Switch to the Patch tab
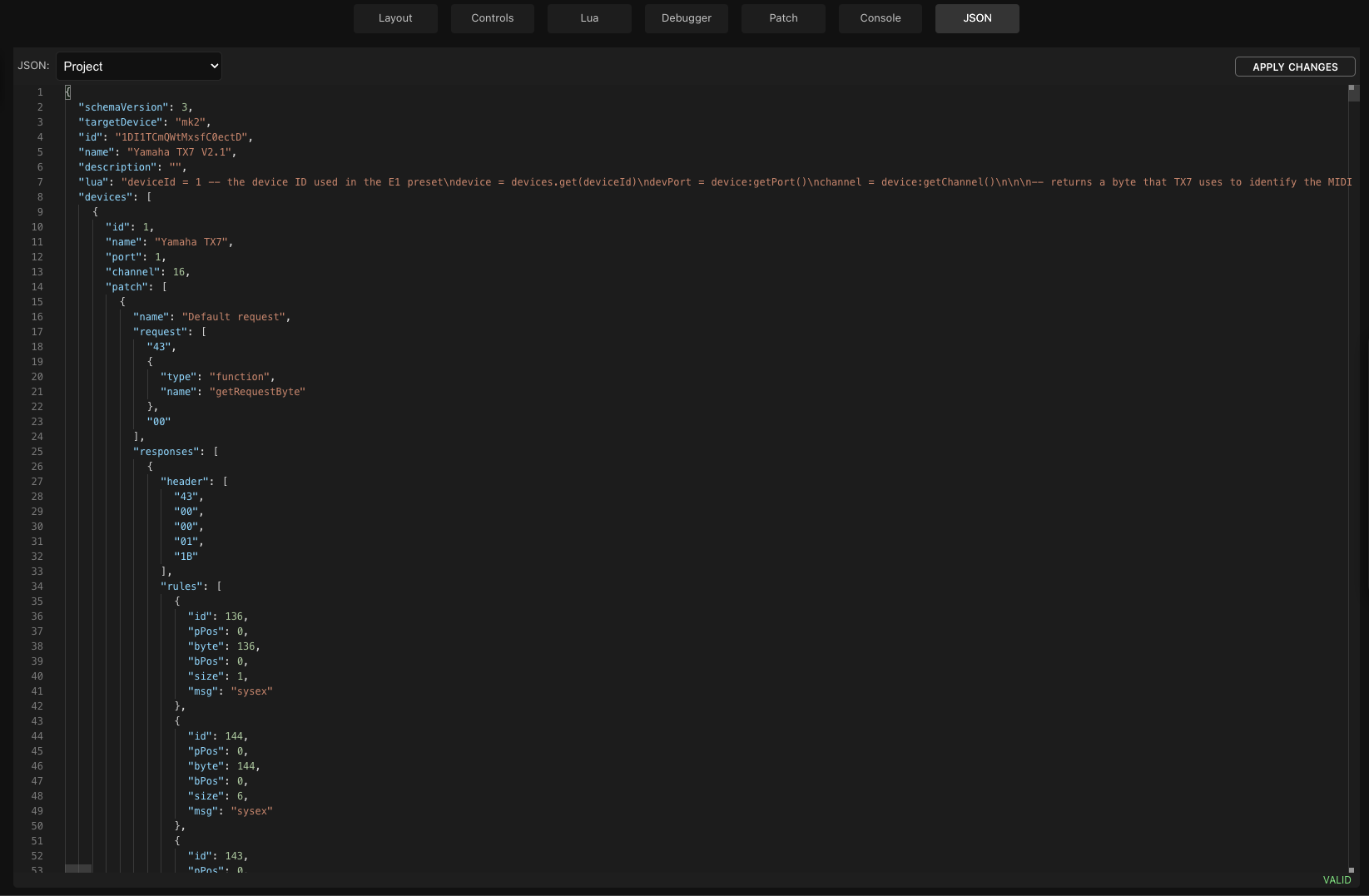This screenshot has height=896, width=1369. point(782,17)
